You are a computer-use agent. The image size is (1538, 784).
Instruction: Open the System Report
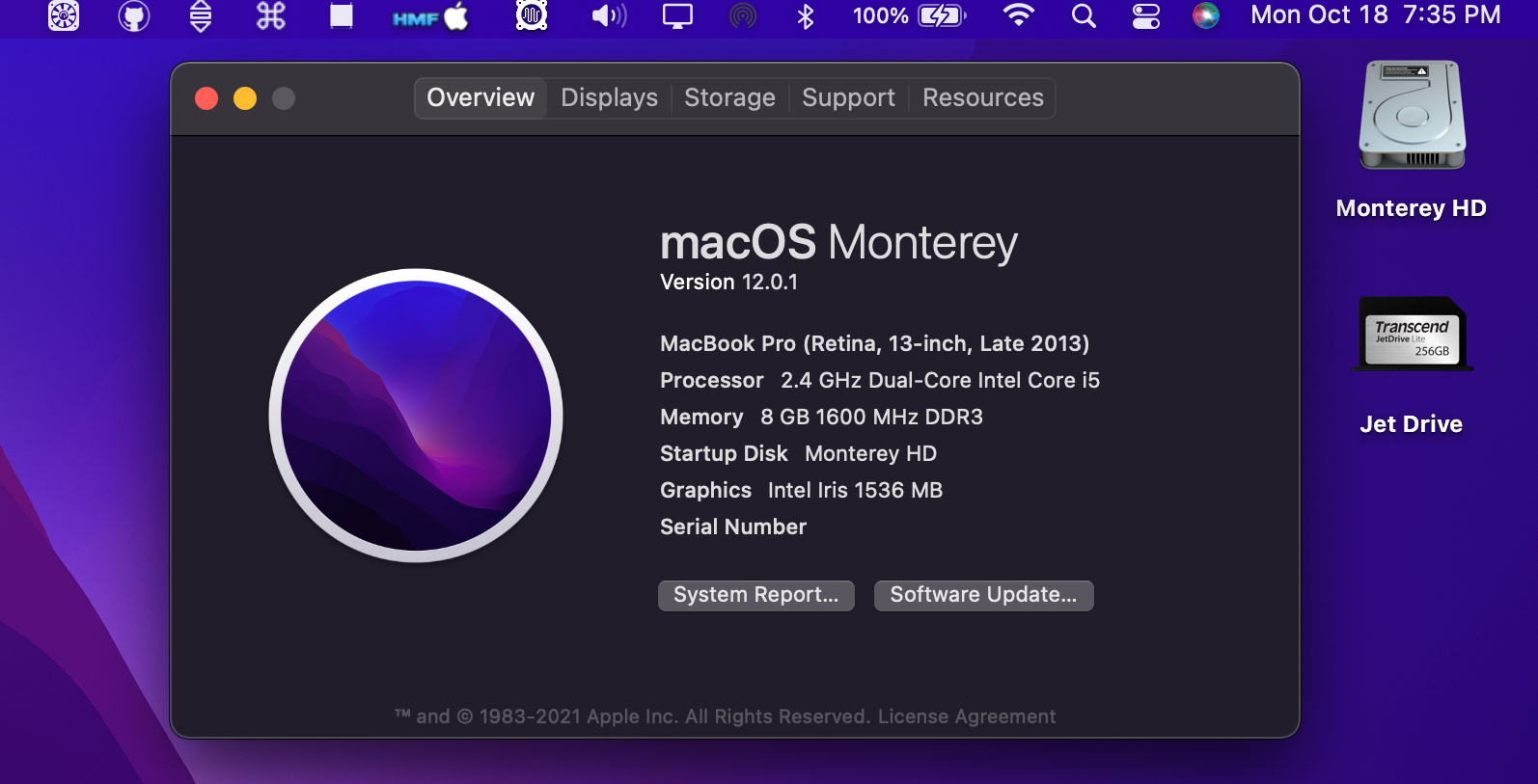pyautogui.click(x=756, y=595)
